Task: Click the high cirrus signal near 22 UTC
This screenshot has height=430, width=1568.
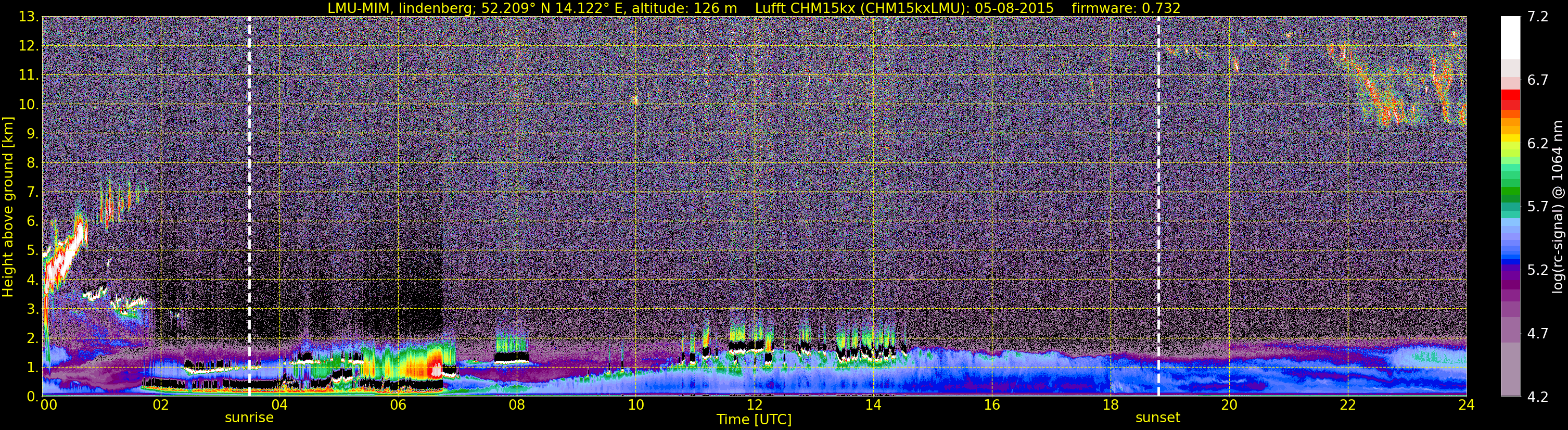Action: click(x=1379, y=85)
